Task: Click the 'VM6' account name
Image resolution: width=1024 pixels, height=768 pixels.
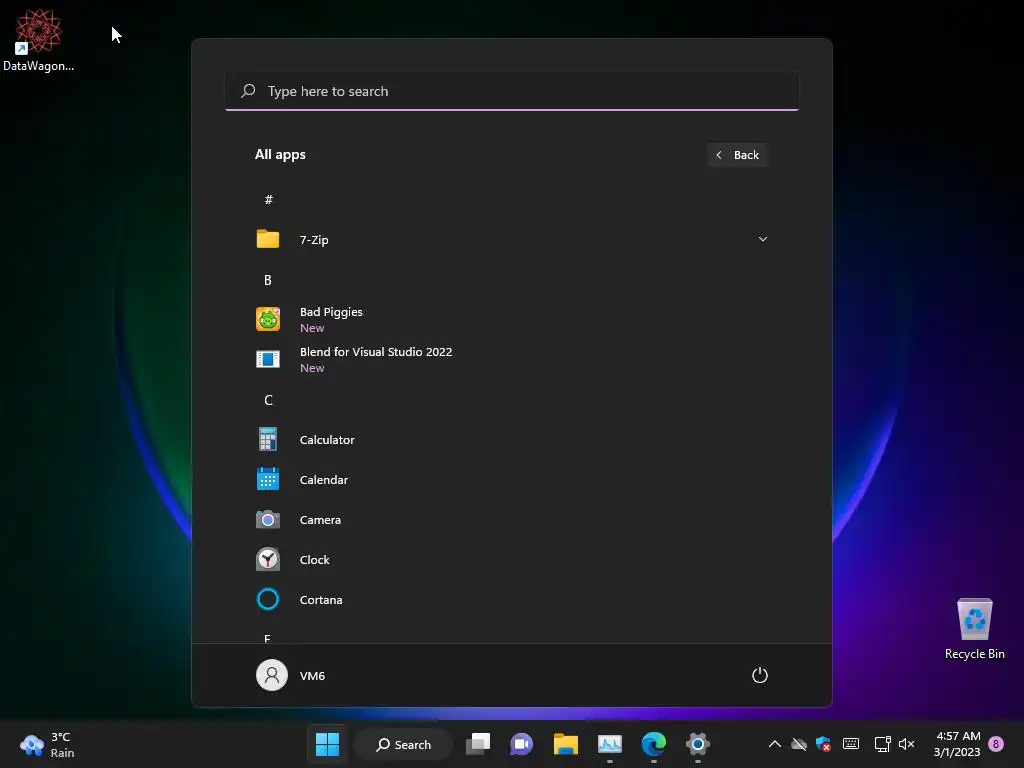Action: [x=312, y=675]
